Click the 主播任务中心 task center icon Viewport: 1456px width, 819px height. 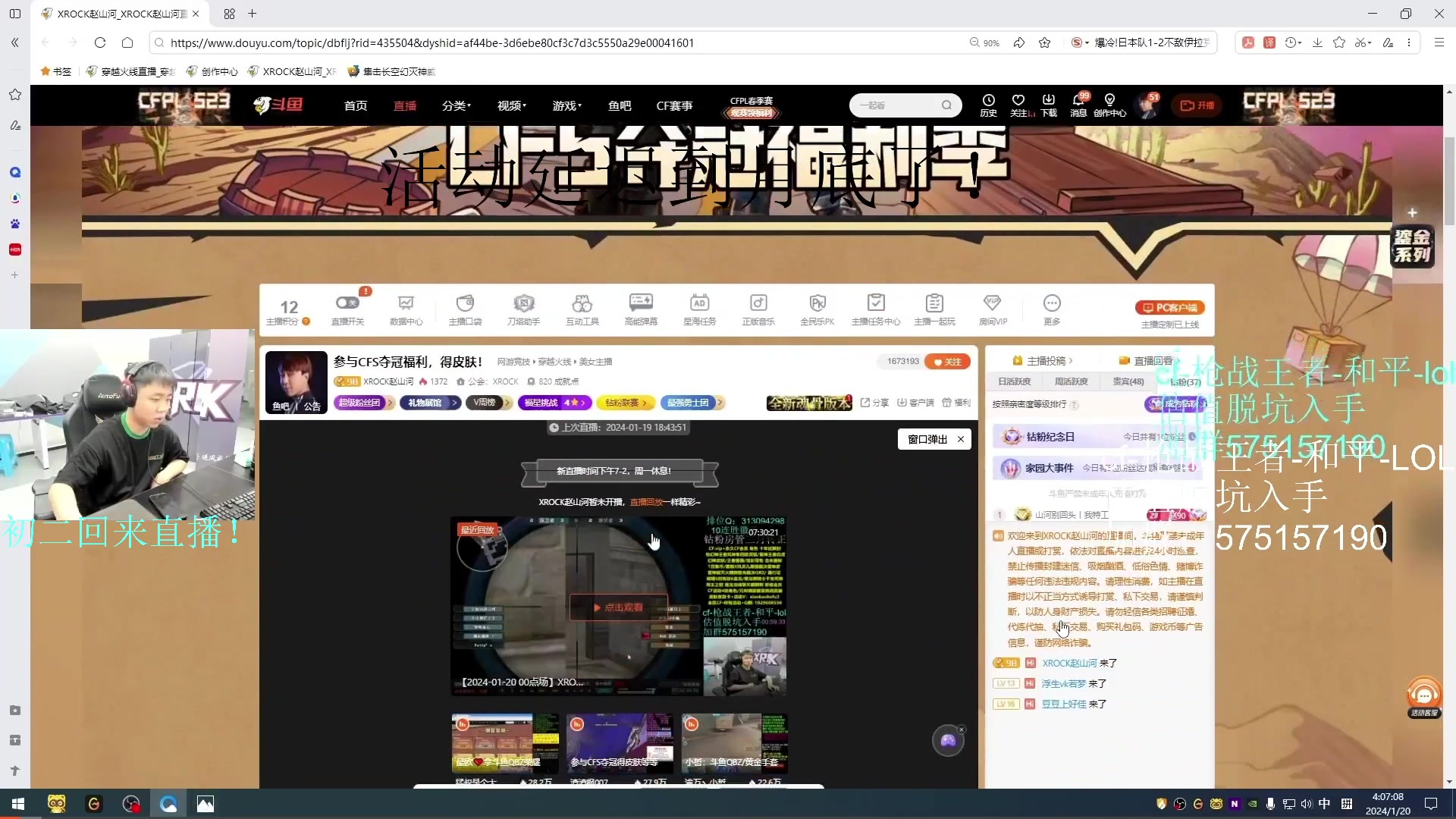[x=876, y=303]
